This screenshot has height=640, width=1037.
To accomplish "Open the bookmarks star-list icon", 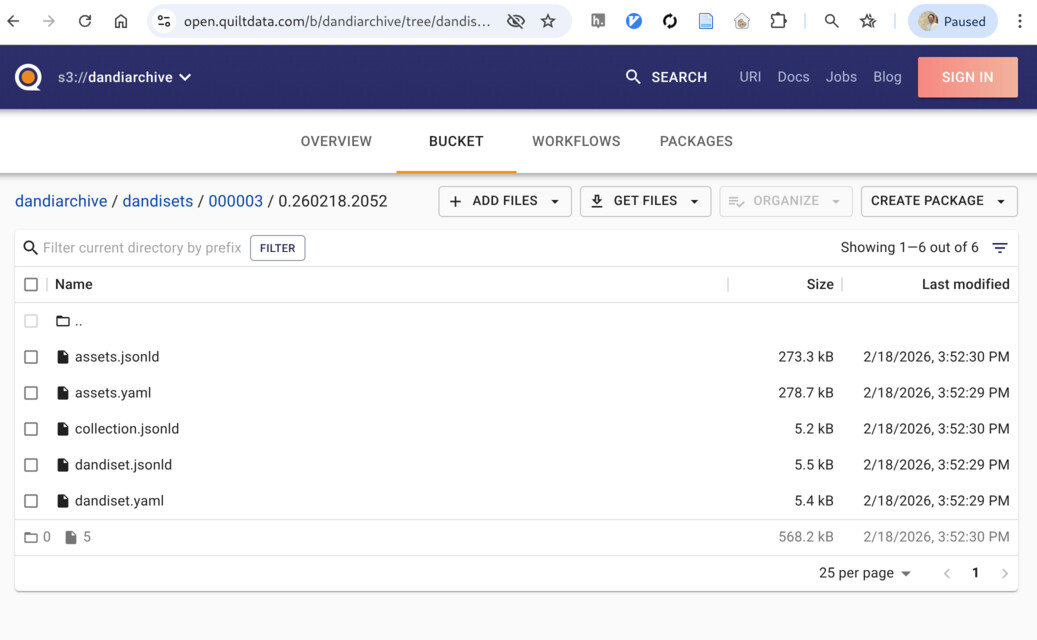I will point(868,21).
